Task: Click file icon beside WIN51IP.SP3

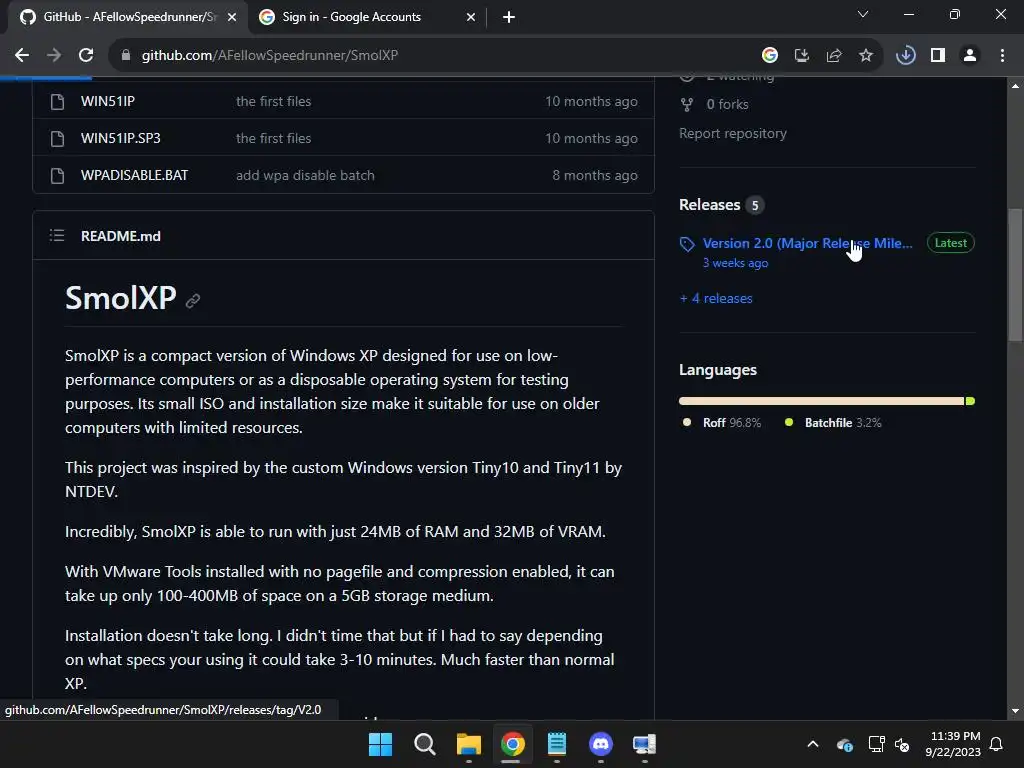Action: 57,139
